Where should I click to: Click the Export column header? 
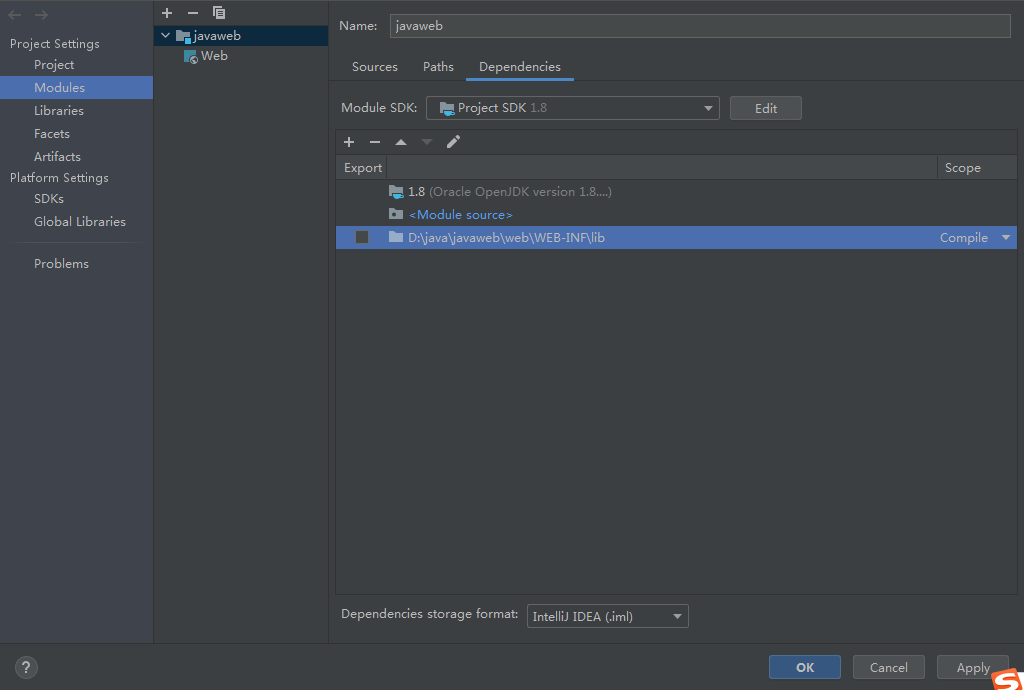pos(362,168)
